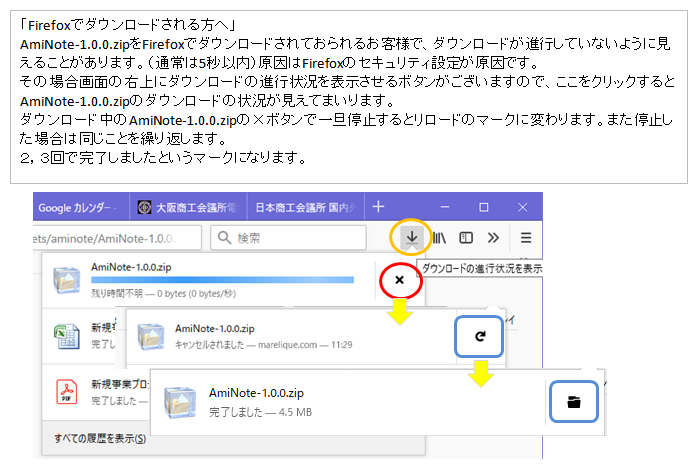Click the cancelled AmiNote-1.0.0.zip file name
The width and height of the screenshot is (699, 468).
(215, 328)
